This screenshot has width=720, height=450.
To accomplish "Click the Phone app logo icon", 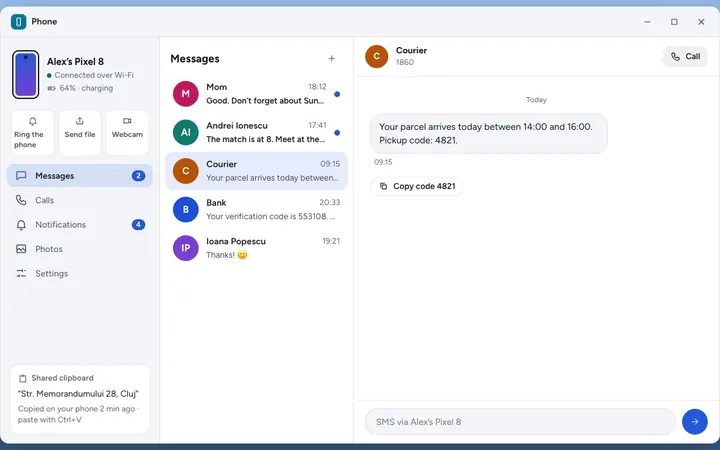I will point(18,22).
